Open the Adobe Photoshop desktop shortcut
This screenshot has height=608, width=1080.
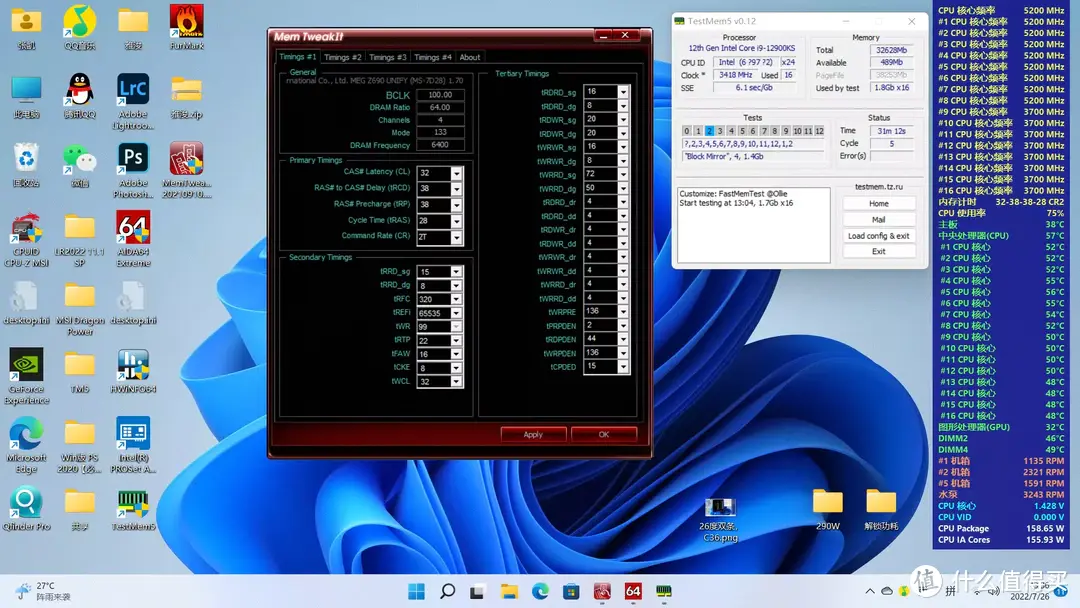(x=133, y=170)
